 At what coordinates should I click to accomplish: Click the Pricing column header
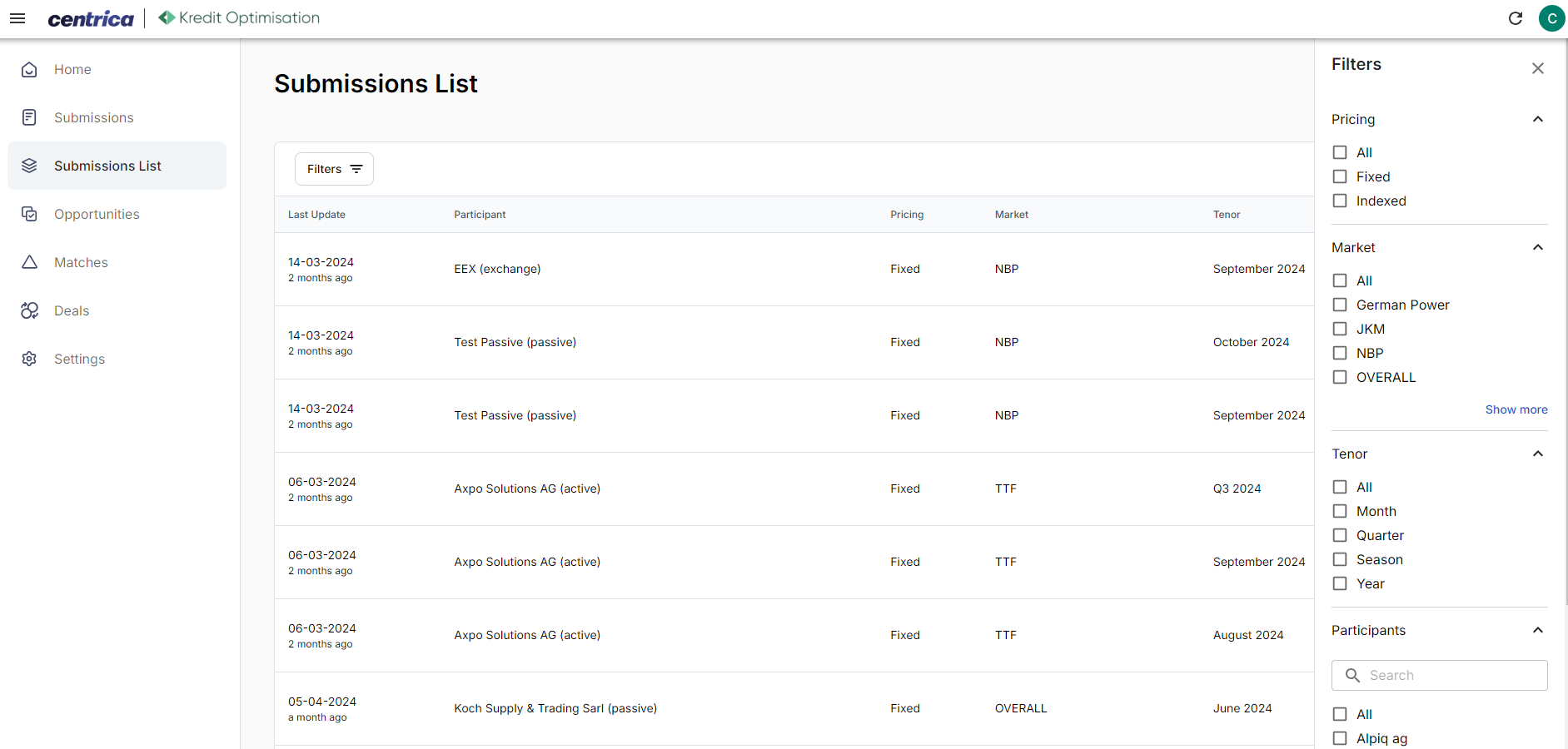point(907,215)
